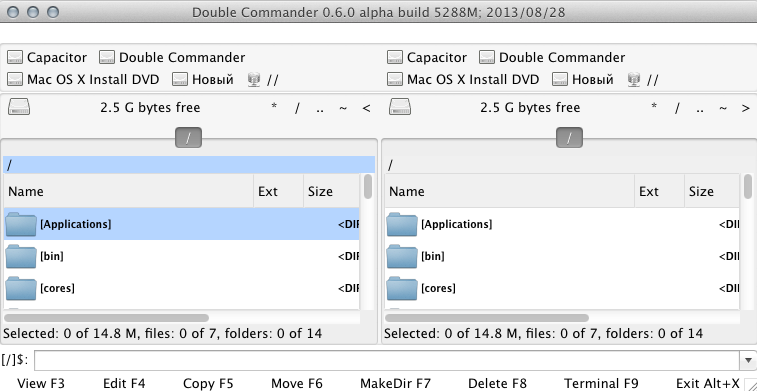Select the right panel / tab
Screen dimensions: 757x391
[x=569, y=138]
